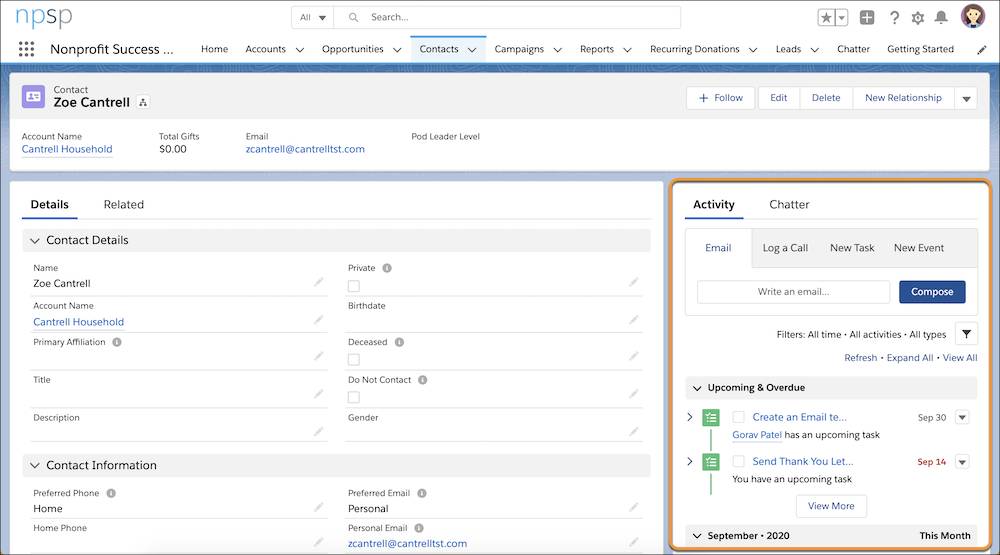Open the Chatter navigation tab

(x=853, y=49)
